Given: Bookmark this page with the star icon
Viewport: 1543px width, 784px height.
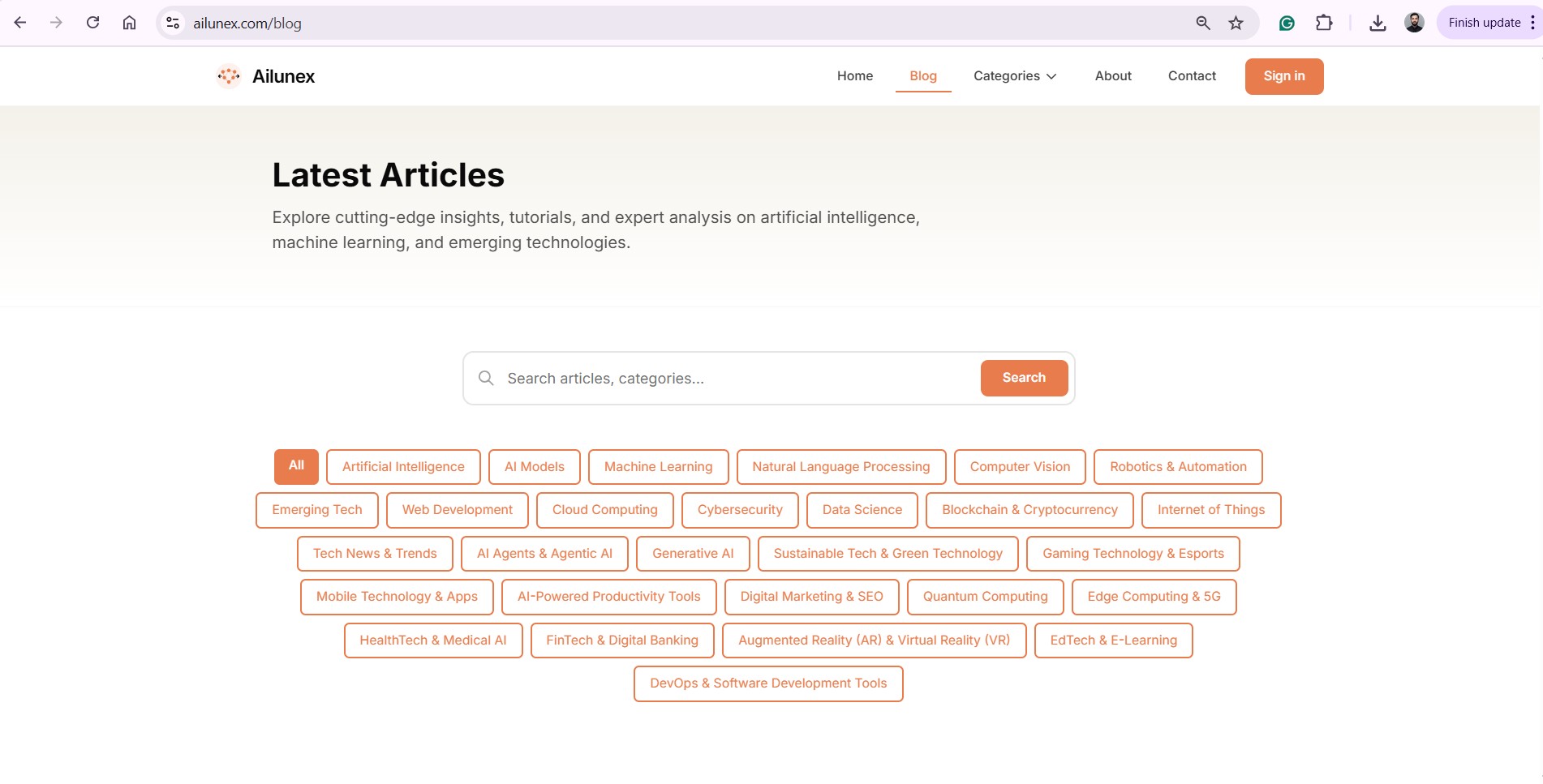Looking at the screenshot, I should click(1236, 23).
